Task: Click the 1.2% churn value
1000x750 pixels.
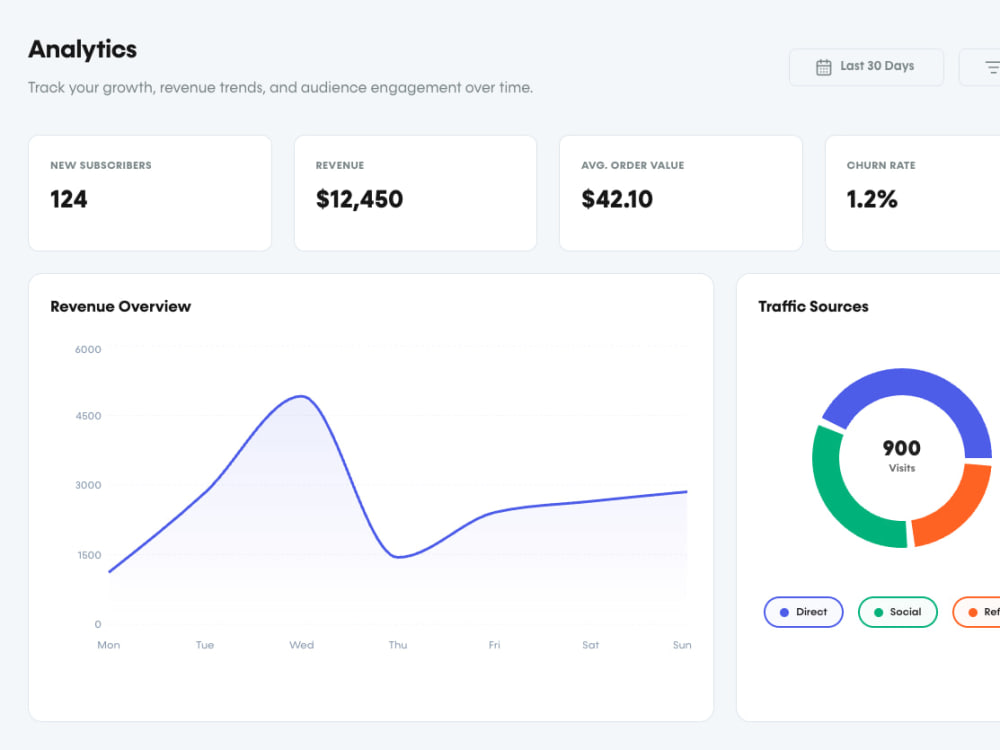Action: 872,199
